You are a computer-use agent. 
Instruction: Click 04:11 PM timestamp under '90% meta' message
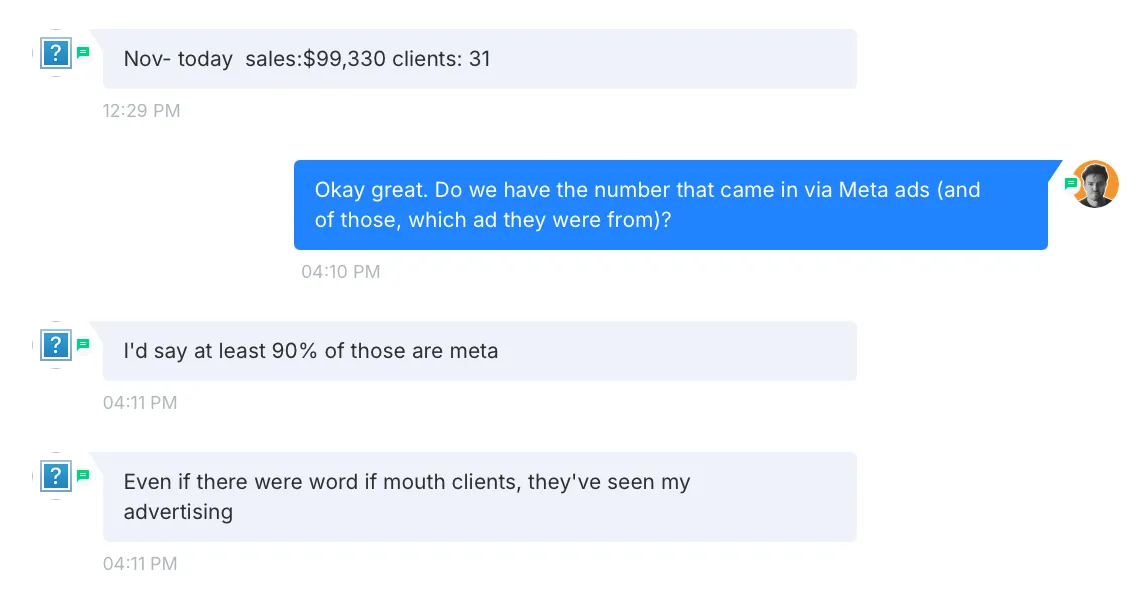tap(139, 403)
